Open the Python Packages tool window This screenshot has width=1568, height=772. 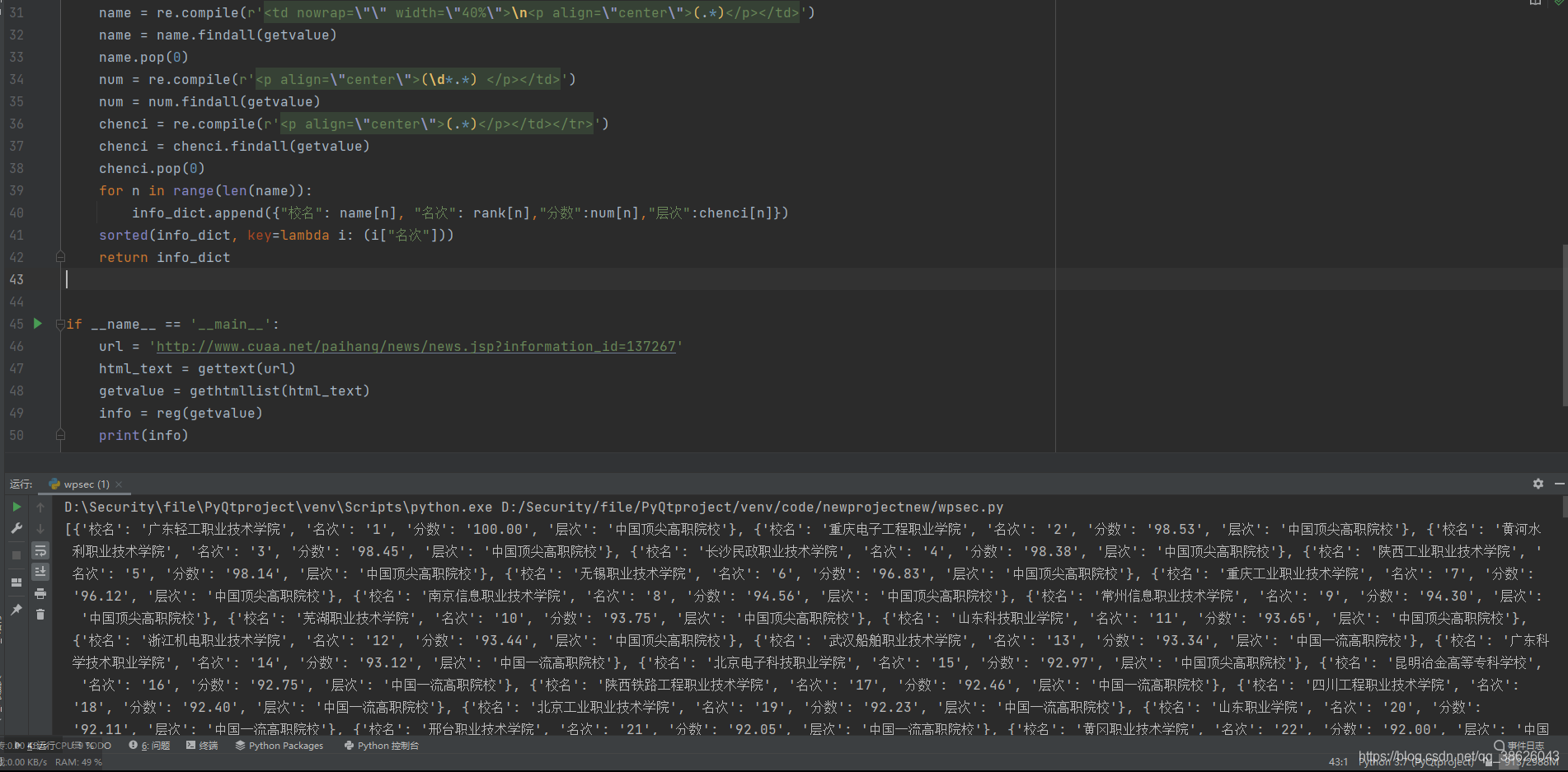pos(279,746)
